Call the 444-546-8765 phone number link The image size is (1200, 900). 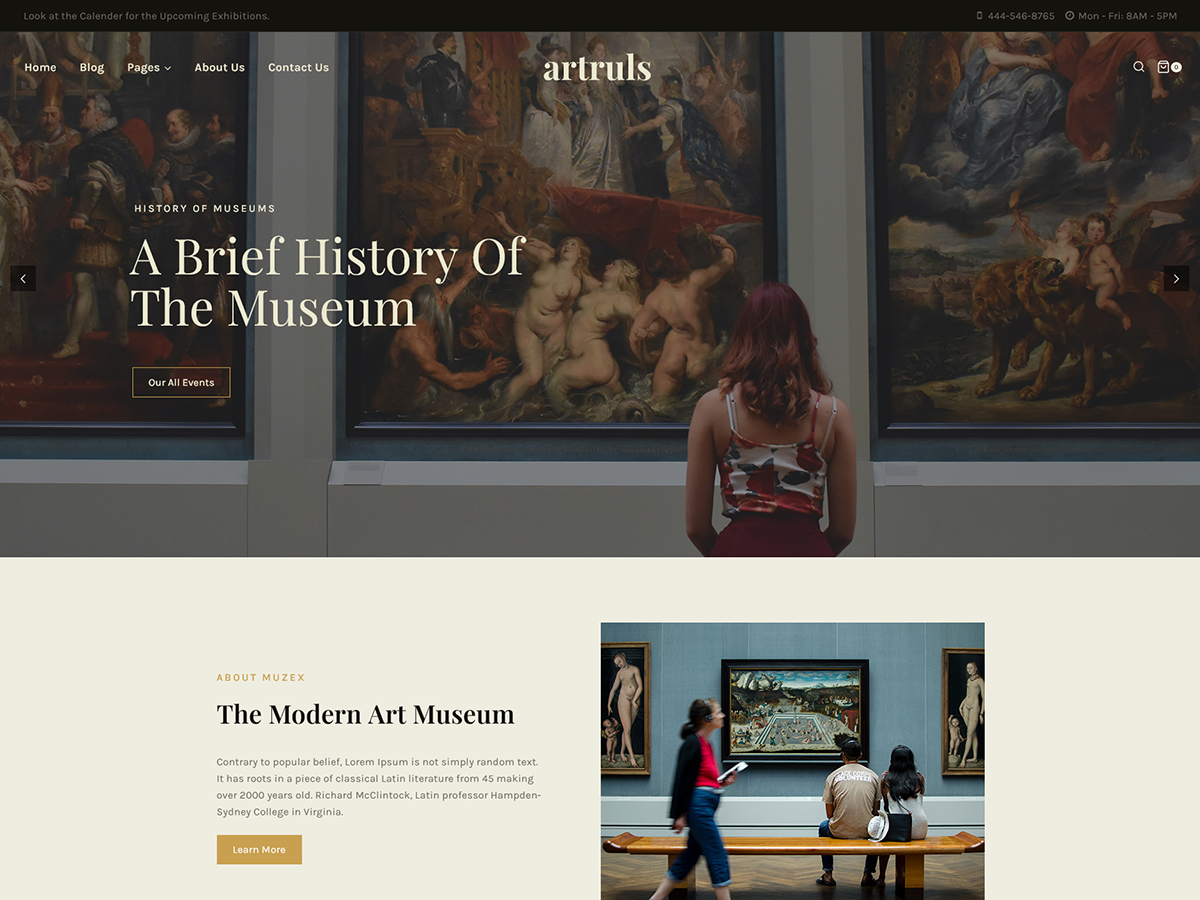pos(1021,16)
